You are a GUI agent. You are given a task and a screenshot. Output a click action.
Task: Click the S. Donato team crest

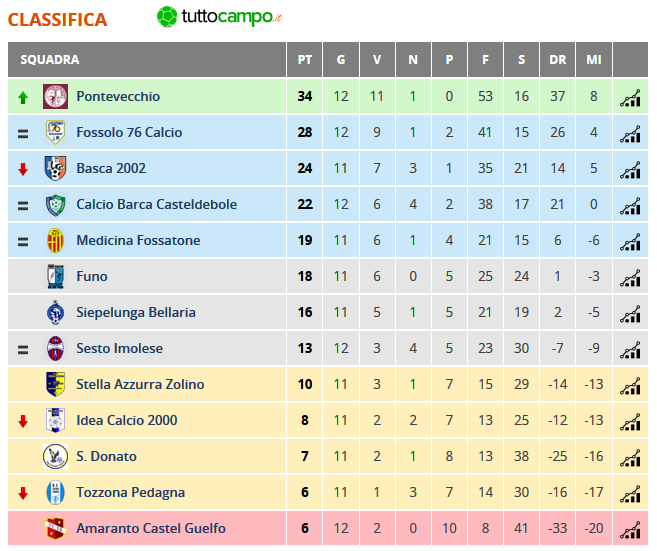pos(55,456)
